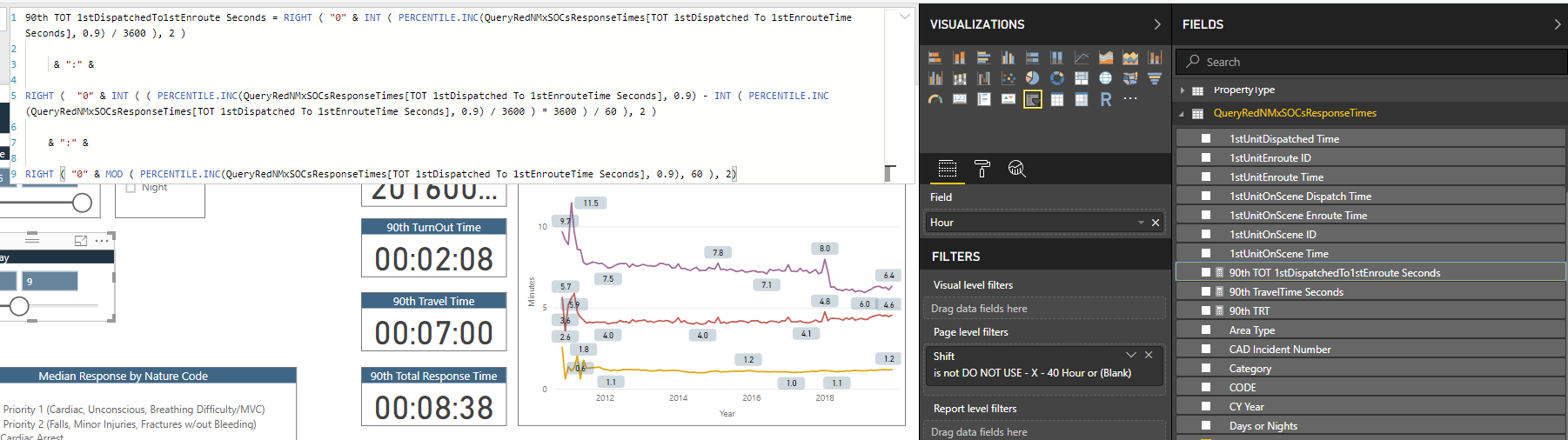Click the slicer value box showing 9
The height and width of the screenshot is (440, 1568).
(50, 281)
